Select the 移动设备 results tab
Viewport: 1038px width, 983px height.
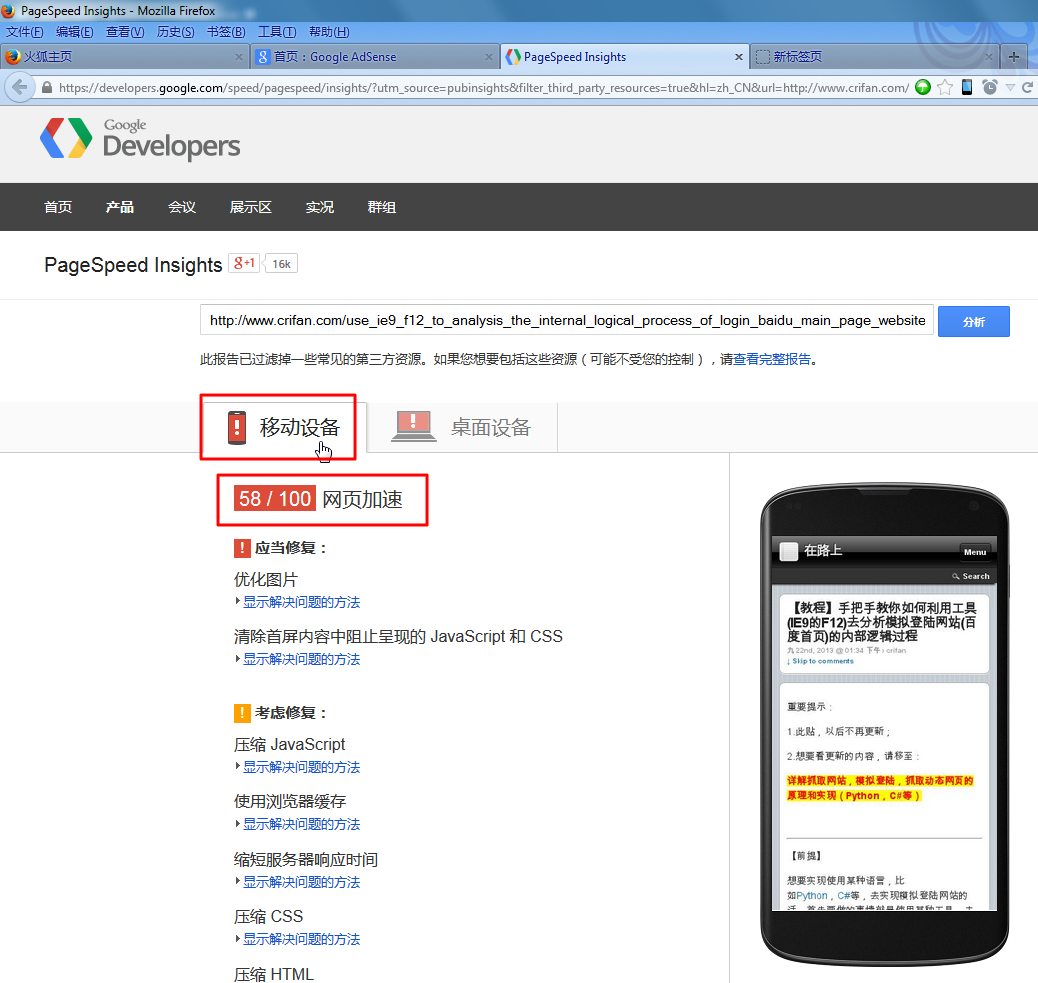click(x=283, y=428)
